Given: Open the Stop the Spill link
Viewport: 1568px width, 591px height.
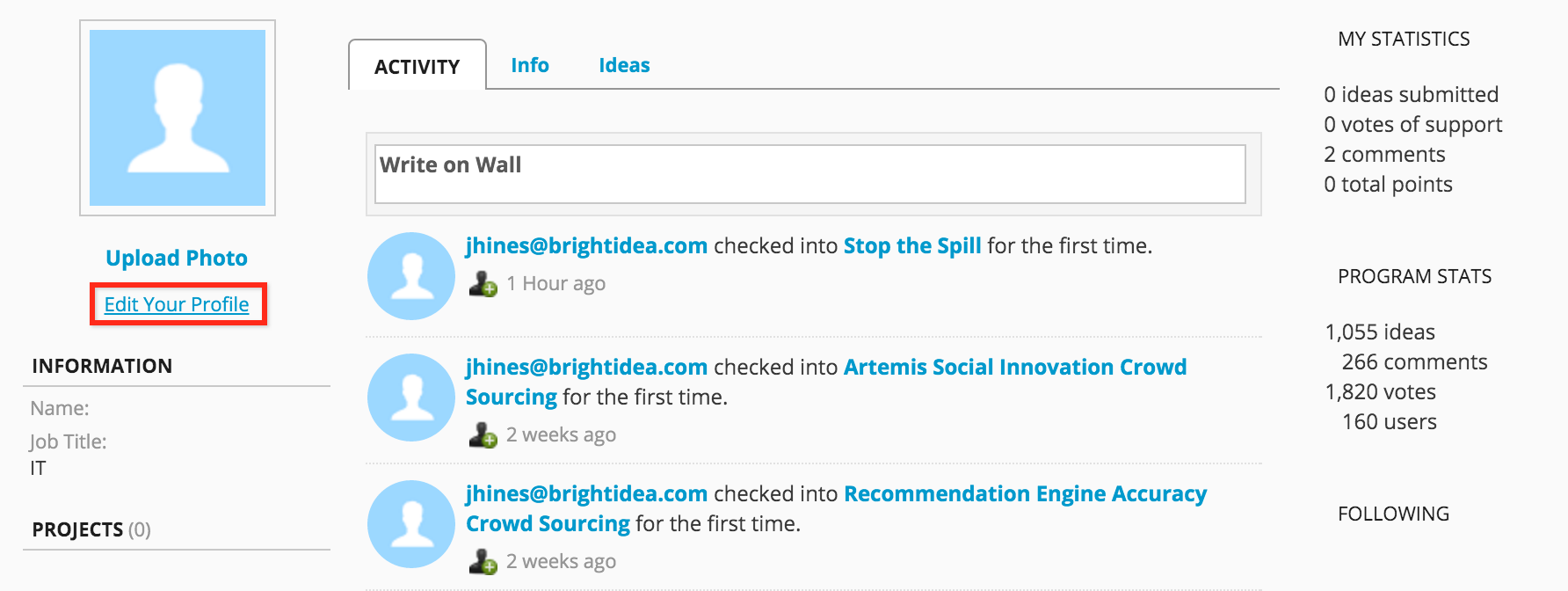Looking at the screenshot, I should tap(912, 245).
